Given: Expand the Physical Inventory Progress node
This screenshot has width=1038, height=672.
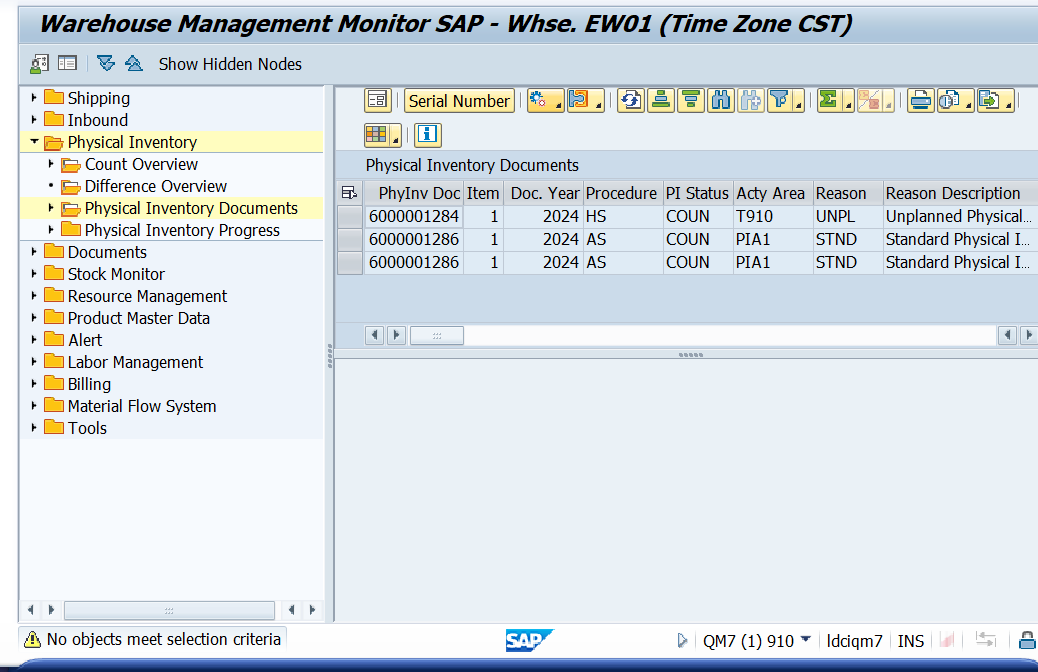Looking at the screenshot, I should point(51,230).
